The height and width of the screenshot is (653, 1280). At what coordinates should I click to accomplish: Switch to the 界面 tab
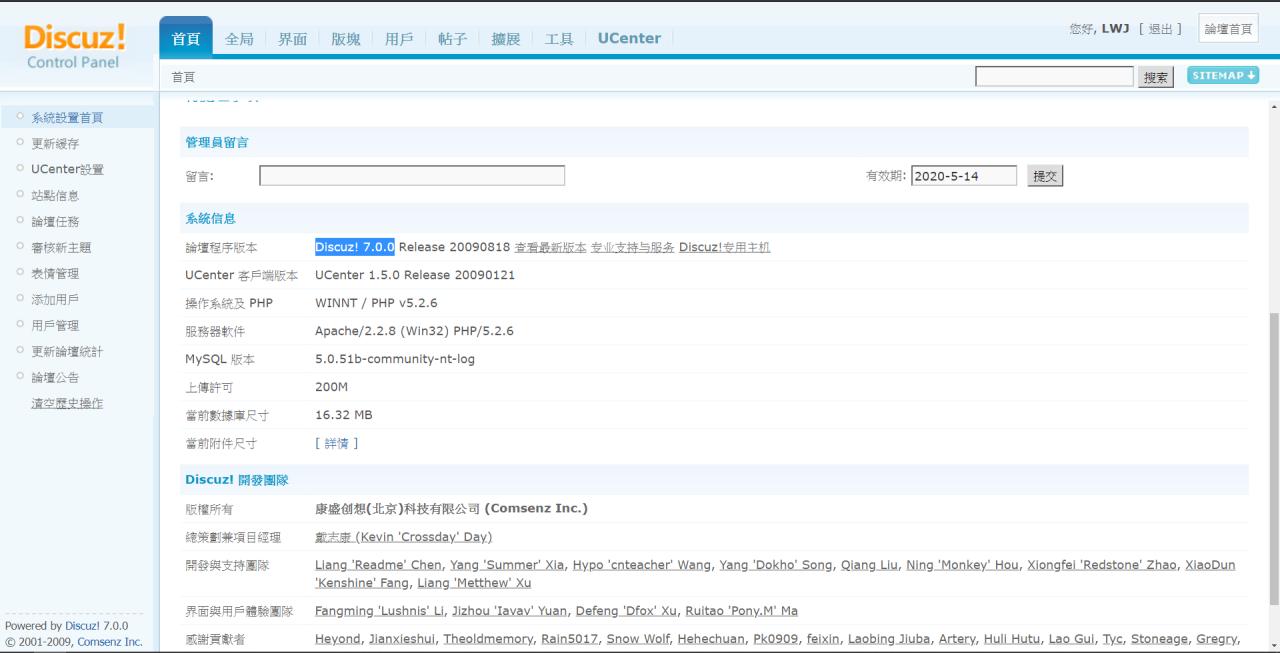tap(292, 39)
